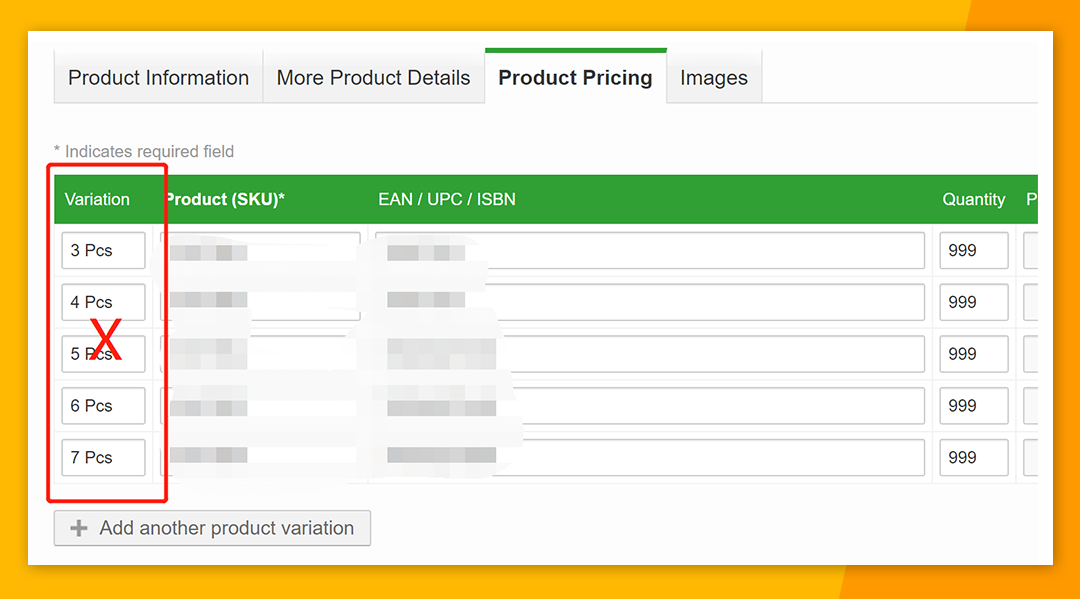The image size is (1080, 599).
Task: Click the plus icon to add variation
Action: point(79,529)
